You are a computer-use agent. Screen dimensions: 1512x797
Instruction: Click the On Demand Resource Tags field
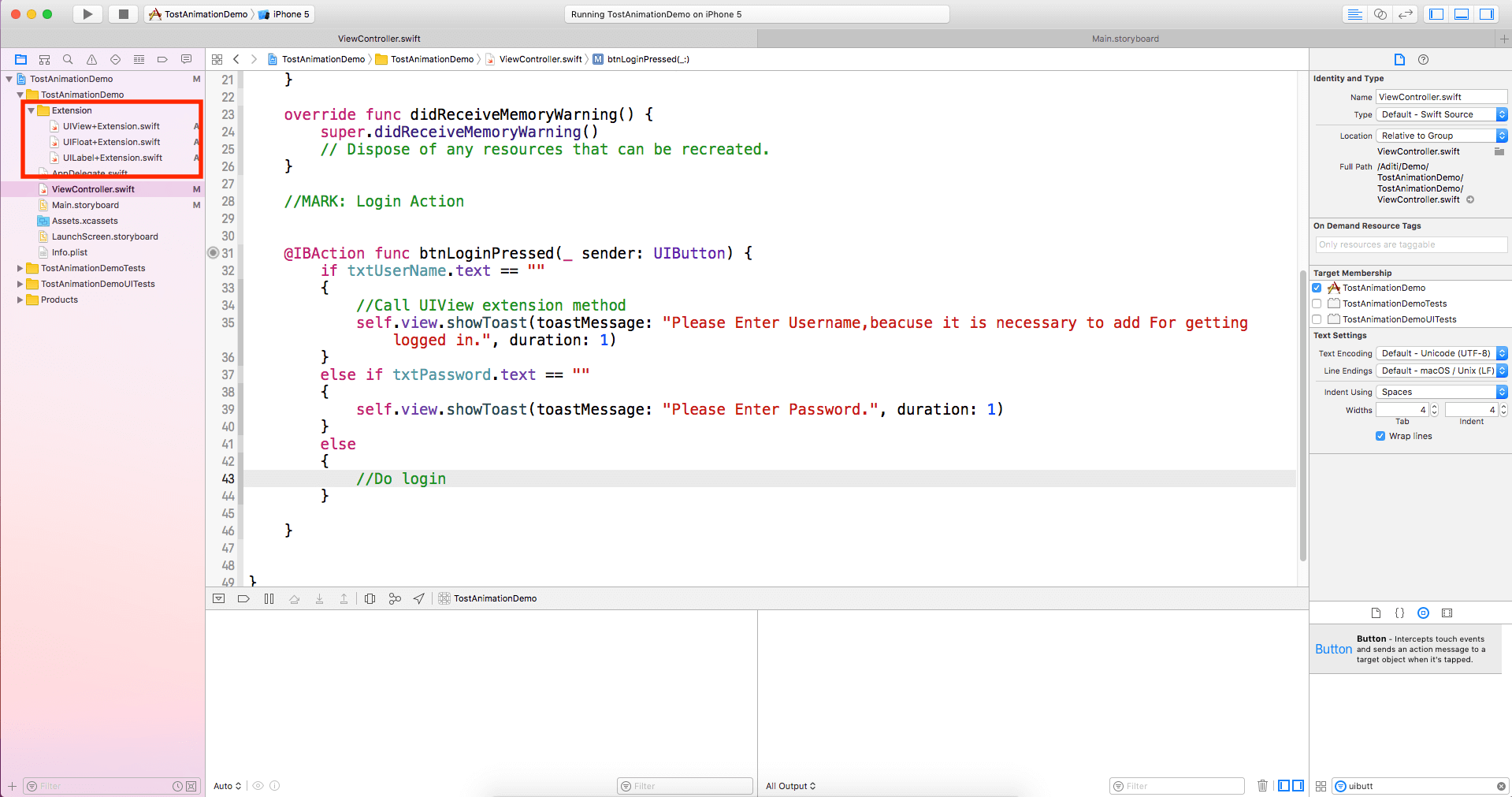click(x=1410, y=244)
